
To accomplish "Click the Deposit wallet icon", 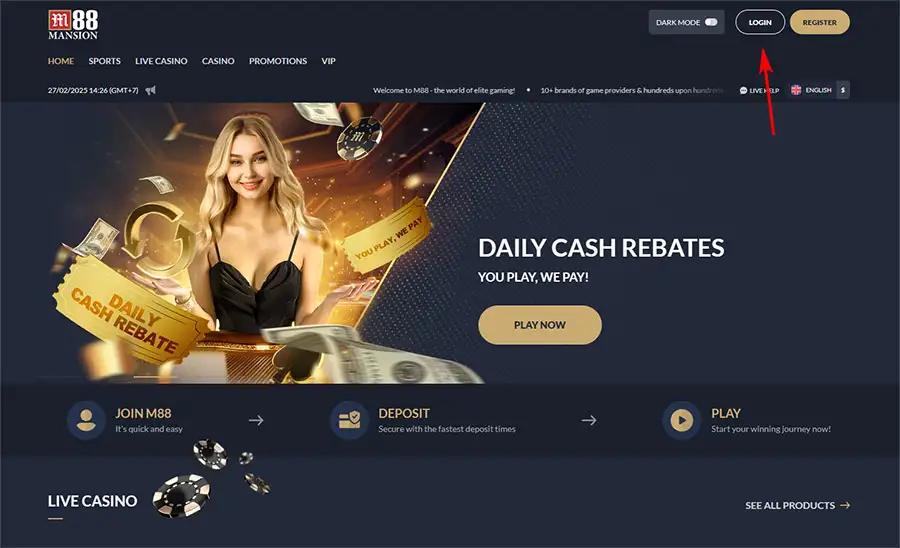I will (x=349, y=420).
